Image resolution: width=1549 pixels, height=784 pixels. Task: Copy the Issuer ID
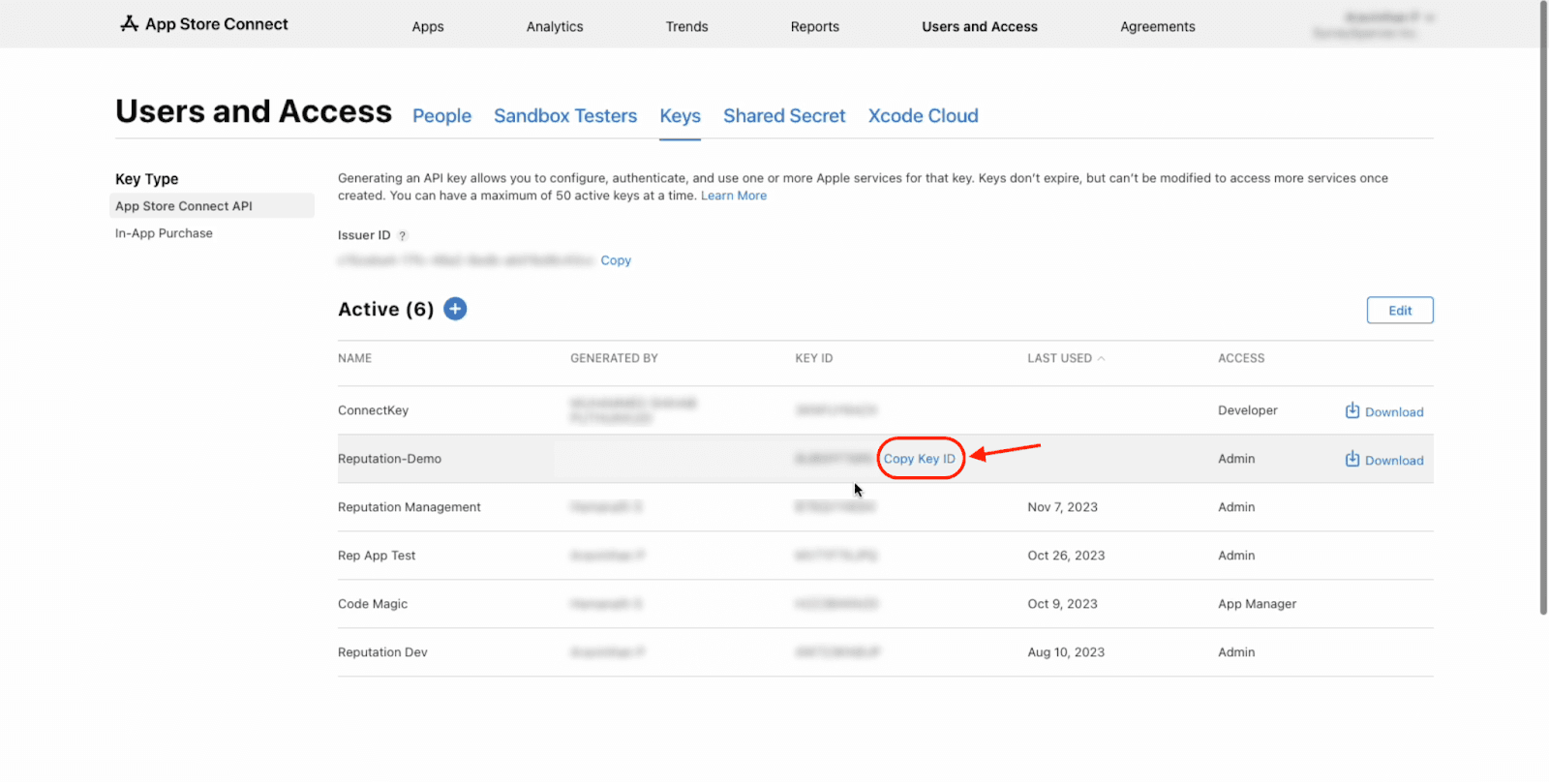[616, 260]
